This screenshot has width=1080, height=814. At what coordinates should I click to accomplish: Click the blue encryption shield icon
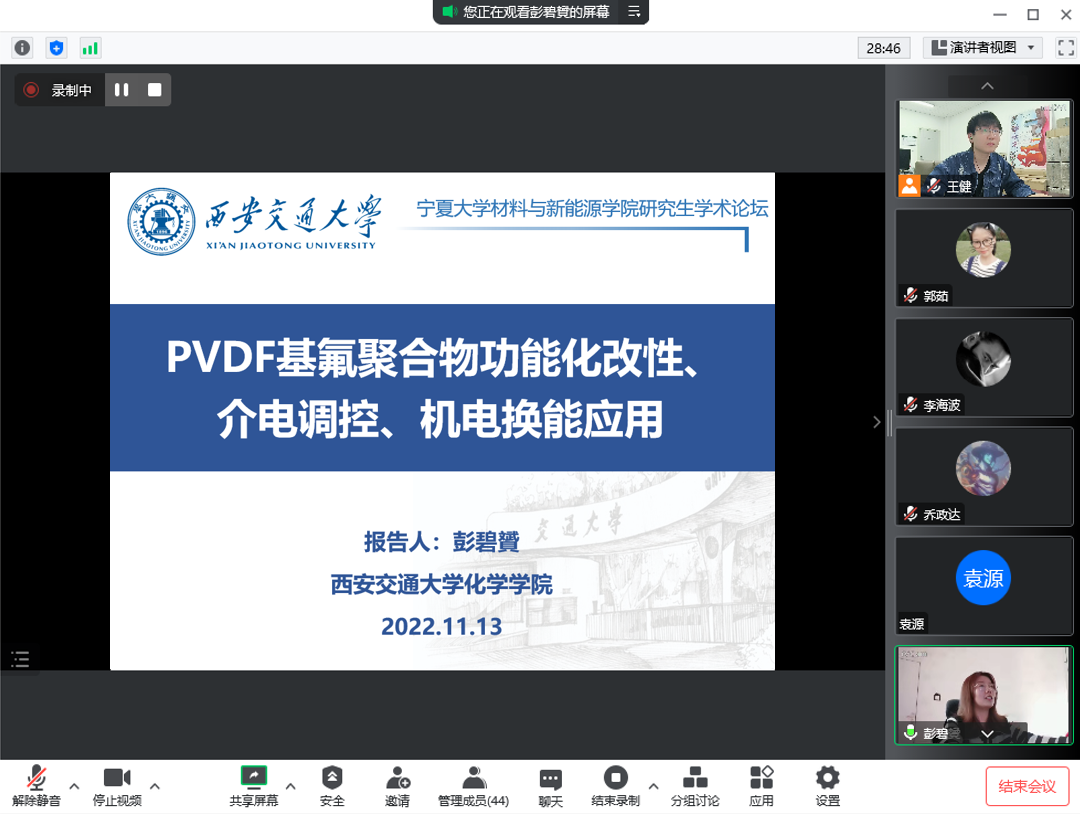point(56,48)
